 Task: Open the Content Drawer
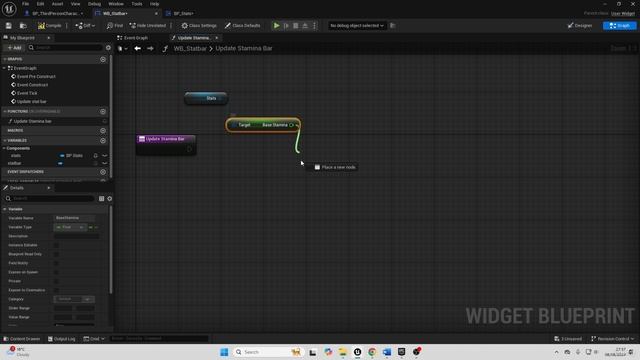pyautogui.click(x=22, y=339)
